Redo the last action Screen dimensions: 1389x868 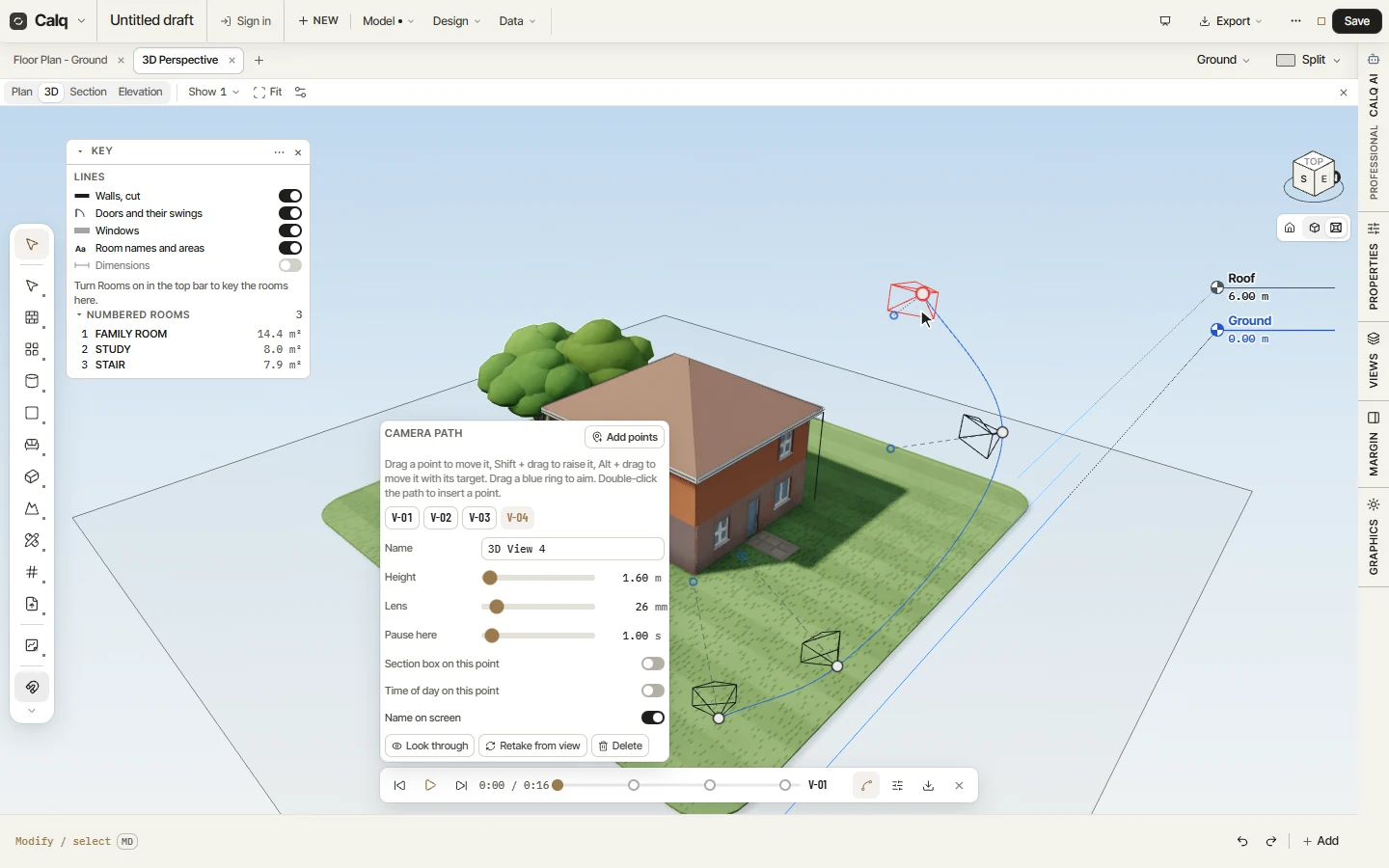(x=1271, y=841)
